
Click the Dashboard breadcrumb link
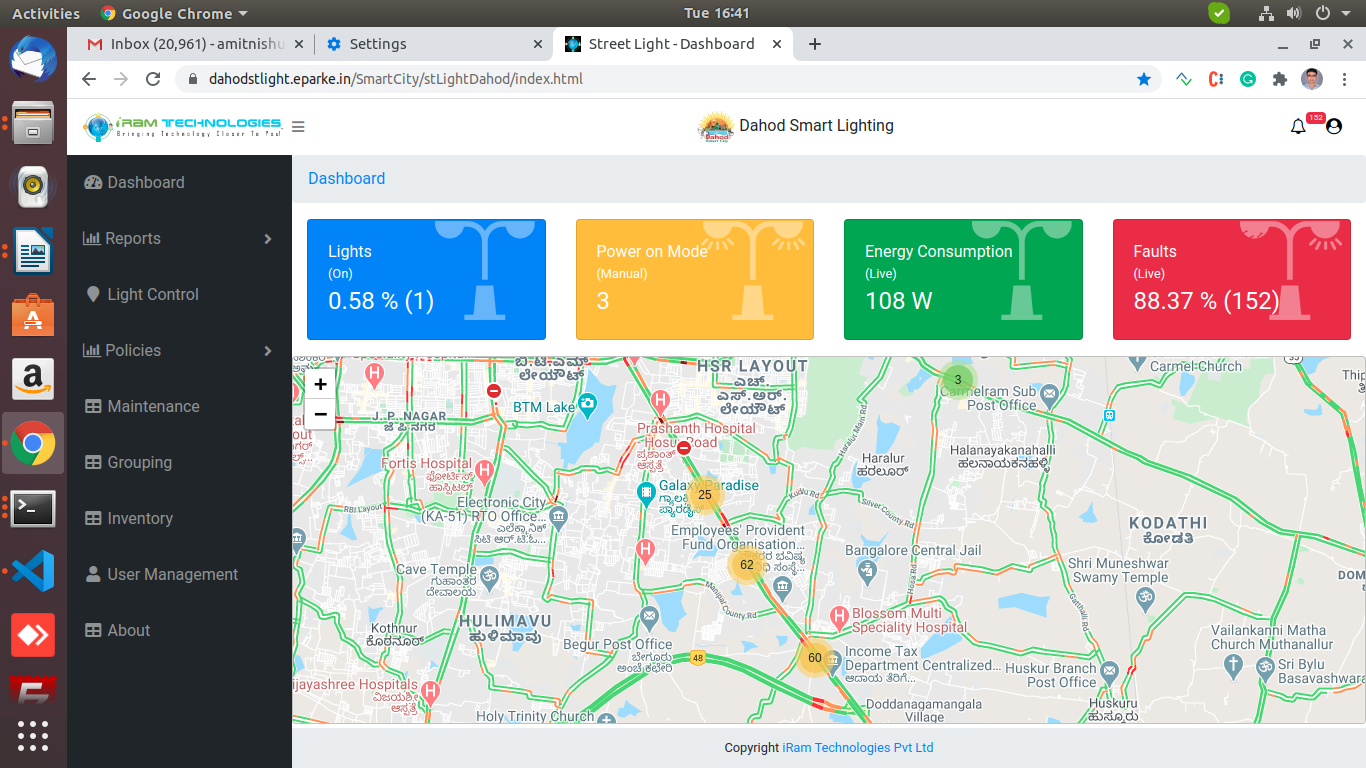[x=346, y=178]
